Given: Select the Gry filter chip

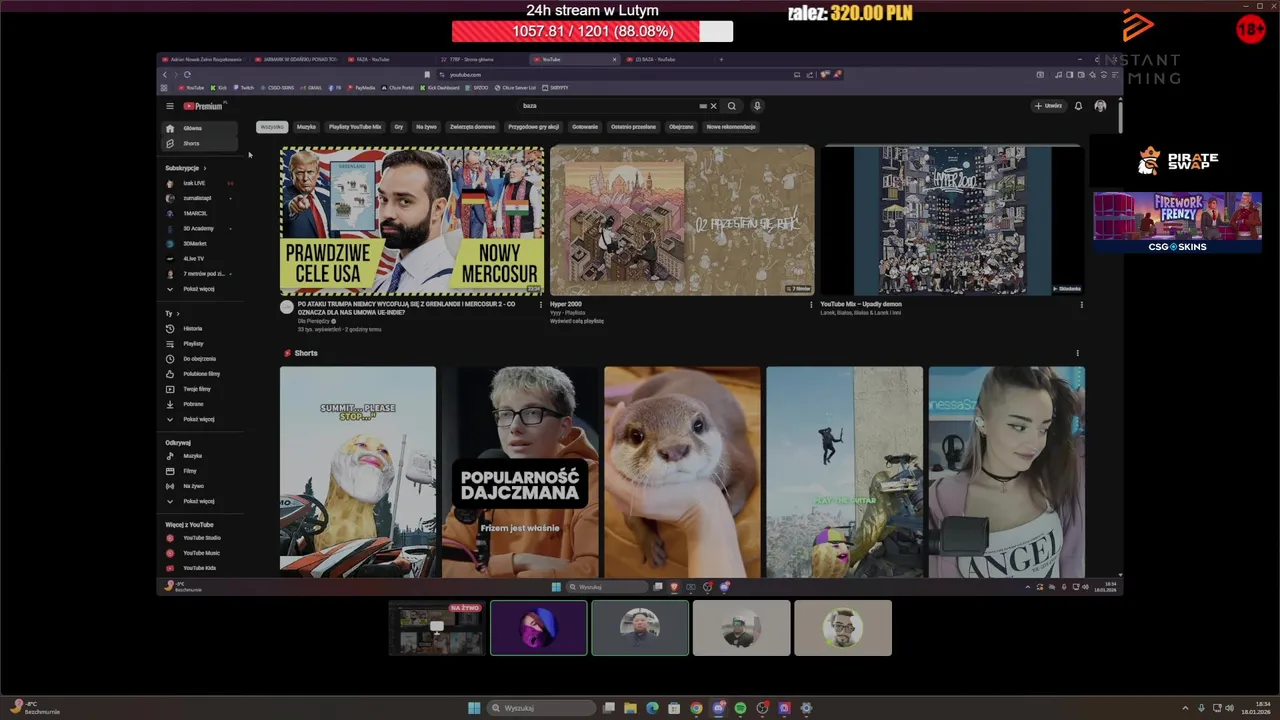Looking at the screenshot, I should [398, 127].
